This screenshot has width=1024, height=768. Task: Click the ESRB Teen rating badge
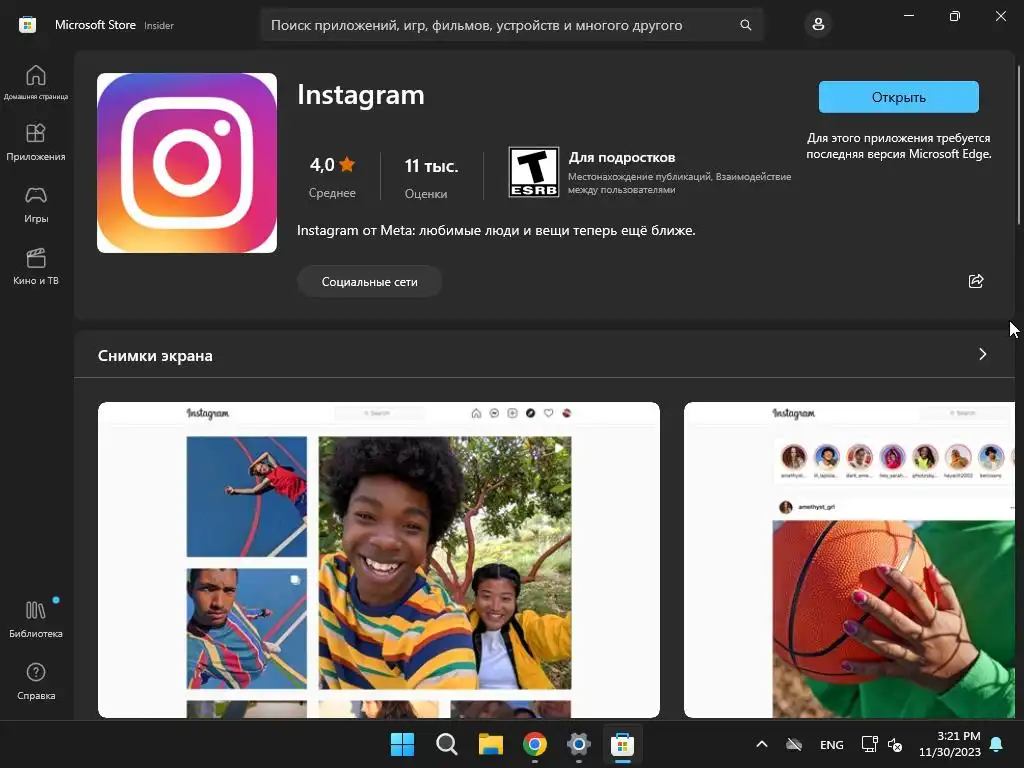tap(534, 172)
